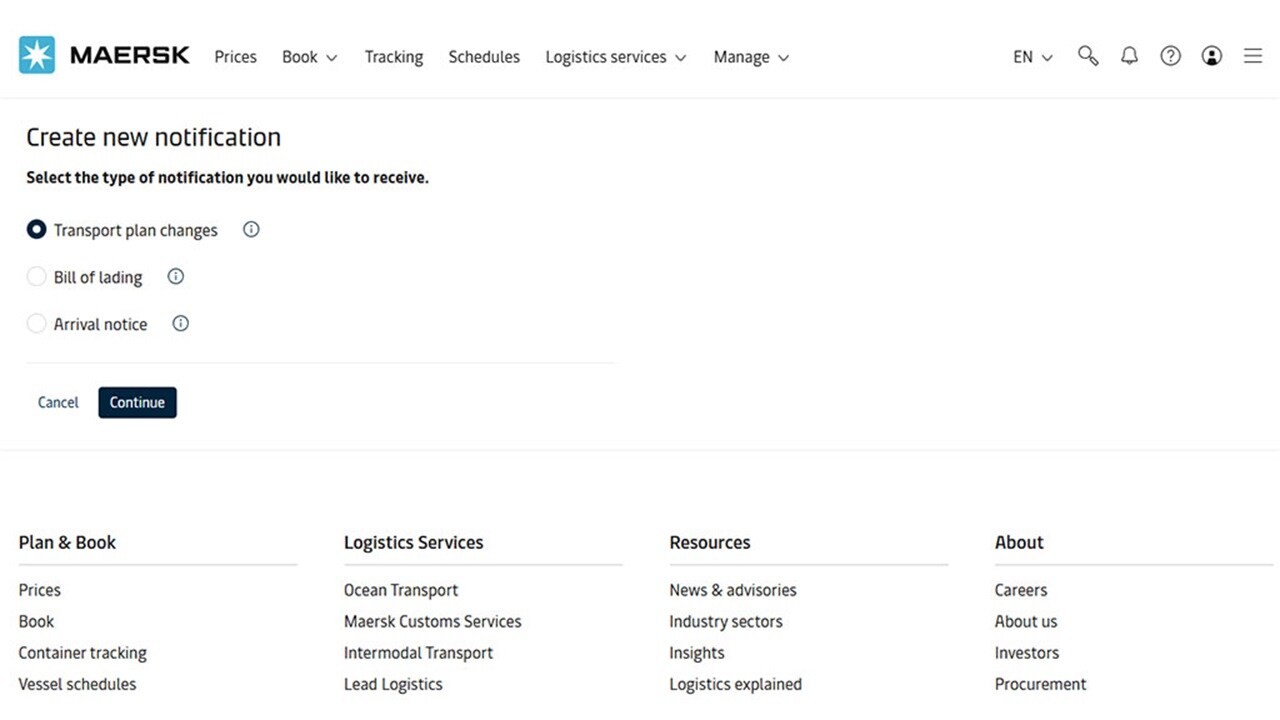Click the Maersk star logo
The image size is (1280, 720).
coord(36,54)
